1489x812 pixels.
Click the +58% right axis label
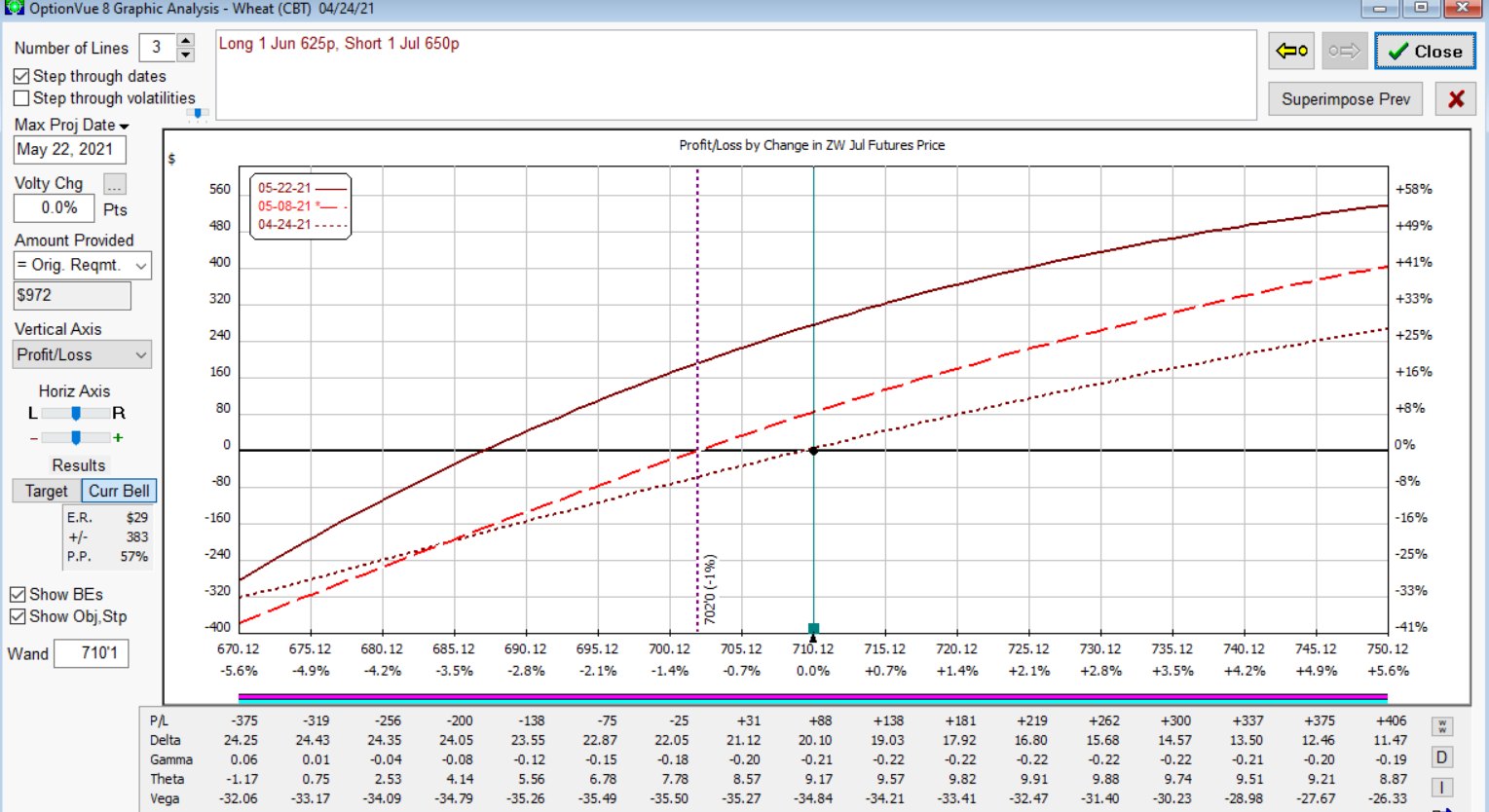click(x=1413, y=189)
